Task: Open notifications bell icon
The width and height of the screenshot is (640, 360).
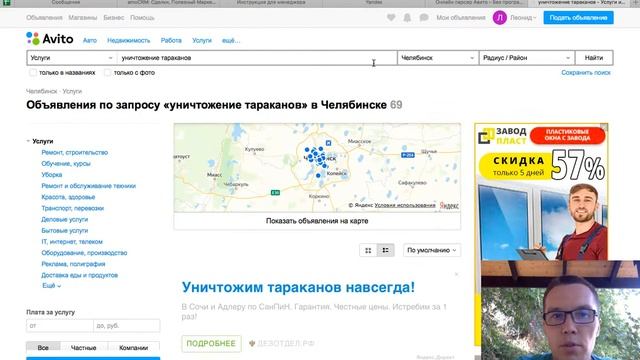Action: (407, 18)
